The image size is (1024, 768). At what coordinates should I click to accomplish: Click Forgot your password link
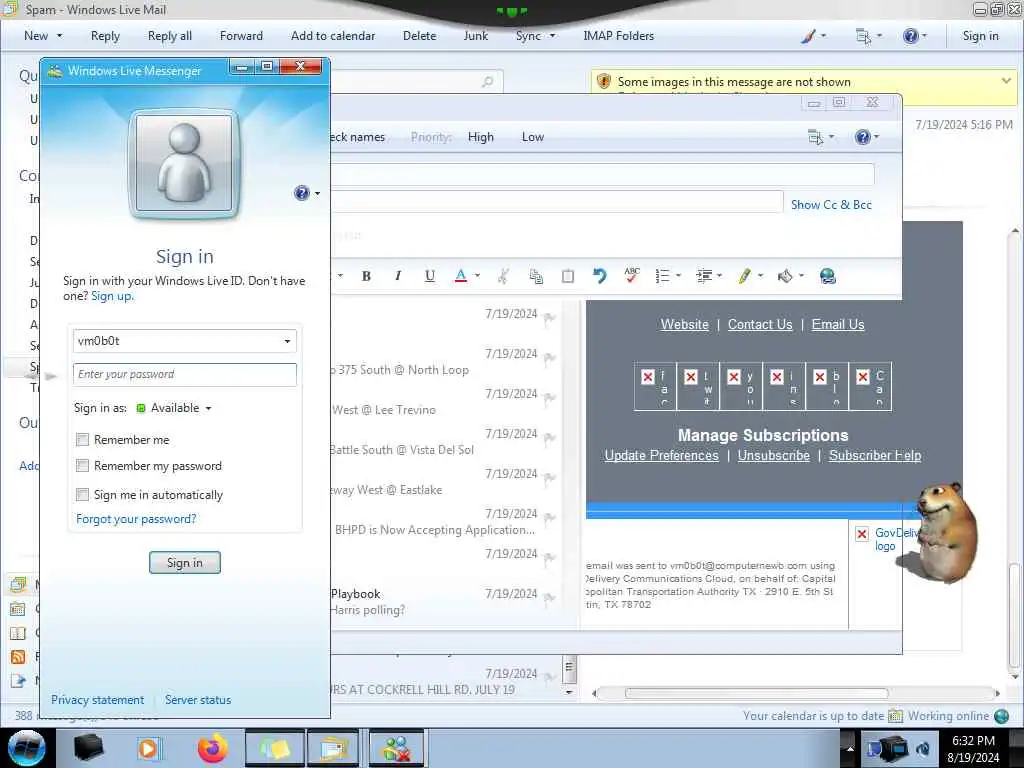[136, 519]
